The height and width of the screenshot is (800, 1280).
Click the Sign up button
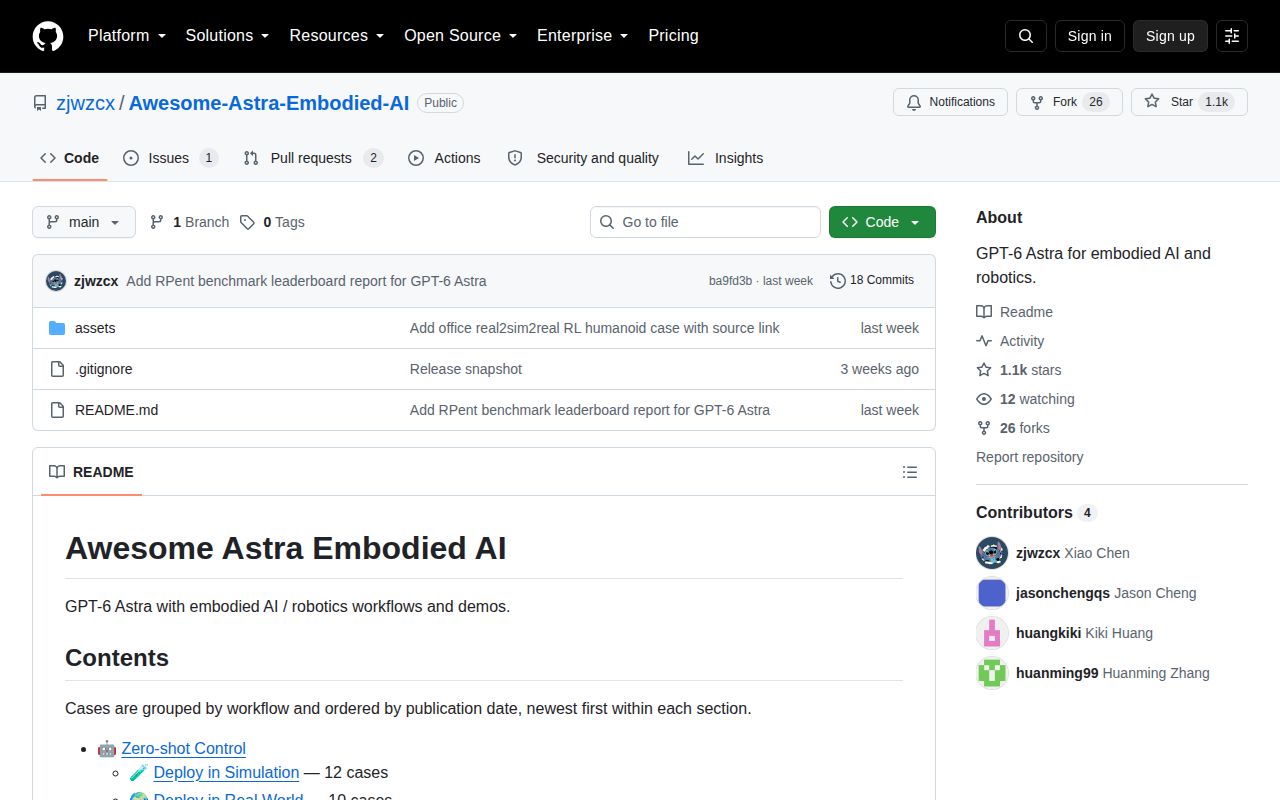pyautogui.click(x=1170, y=36)
